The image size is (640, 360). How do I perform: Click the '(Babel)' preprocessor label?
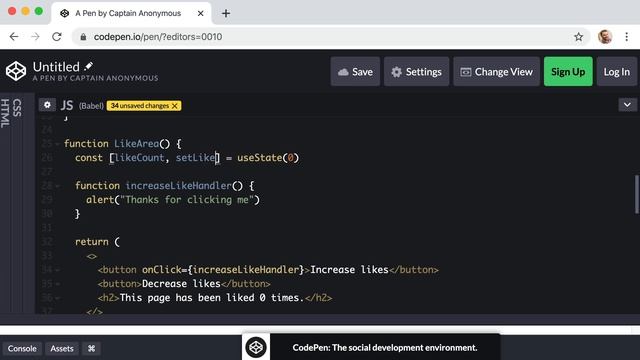[91, 106]
